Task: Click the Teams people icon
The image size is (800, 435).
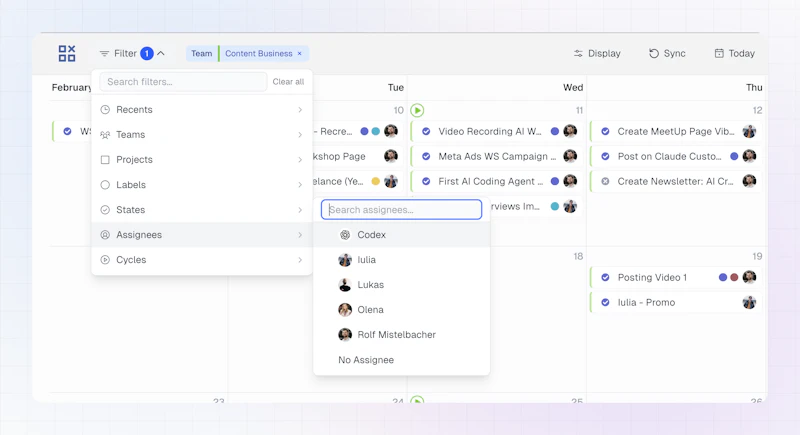Action: (x=105, y=135)
